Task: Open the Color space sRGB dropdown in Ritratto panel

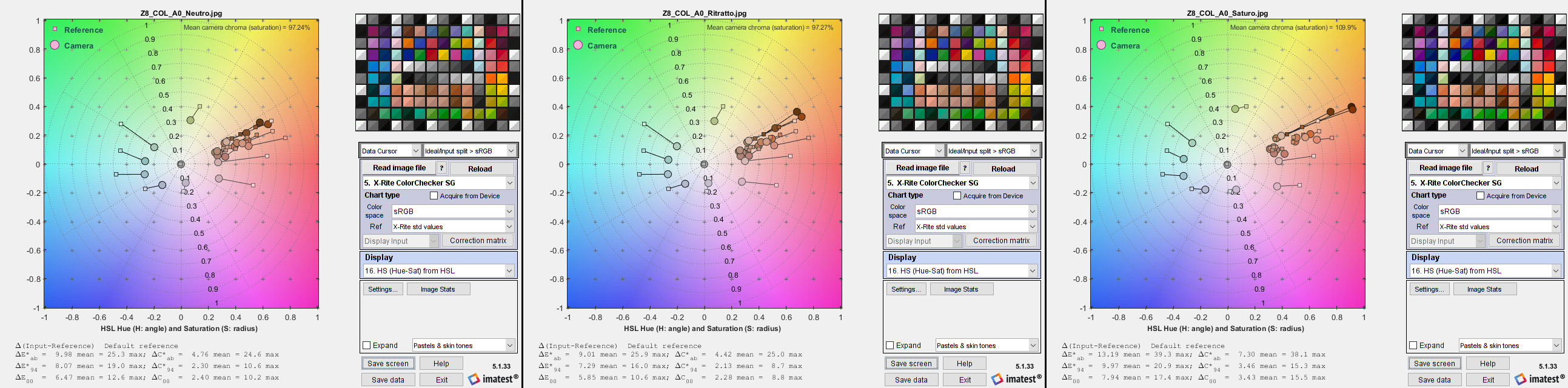Action: tap(976, 211)
